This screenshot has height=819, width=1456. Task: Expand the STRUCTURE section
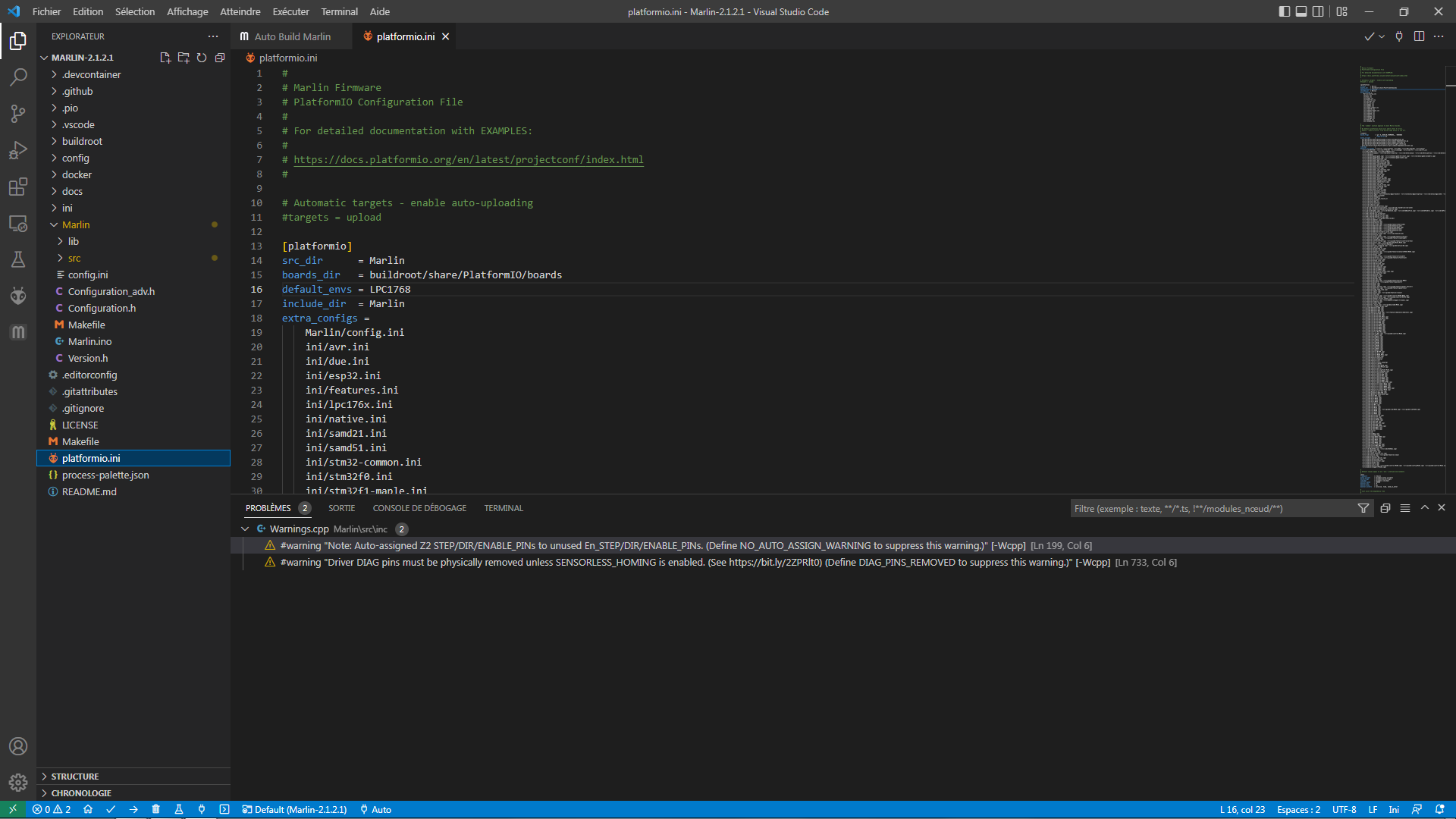click(x=74, y=777)
